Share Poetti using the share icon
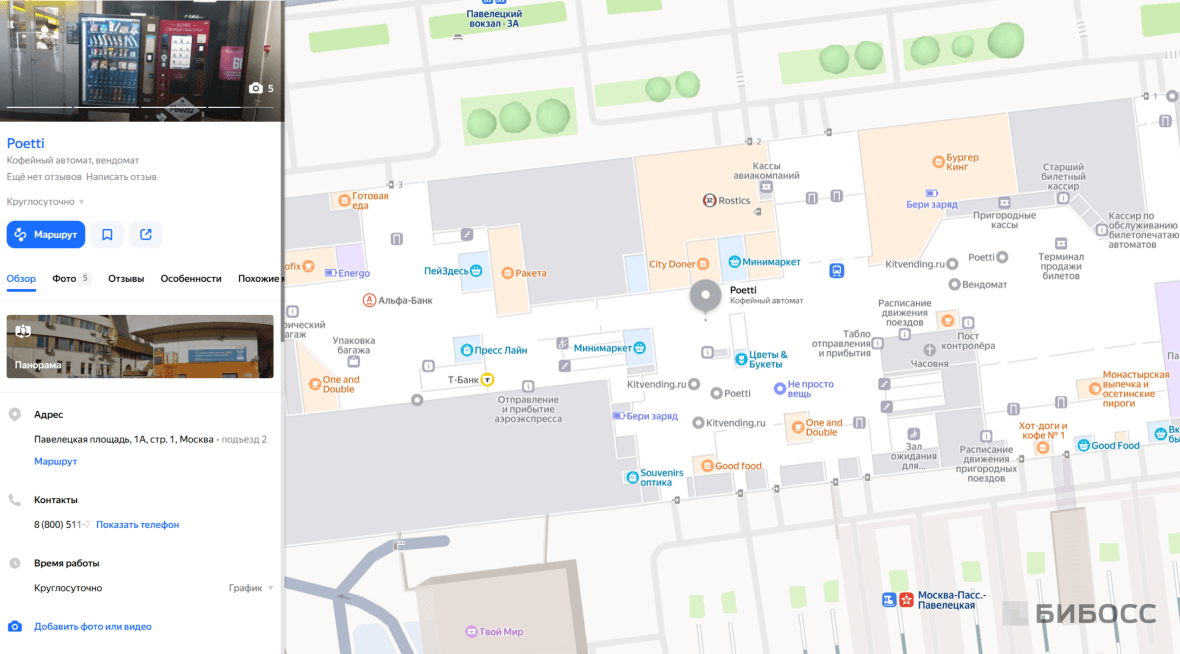The image size is (1180, 654). 146,235
